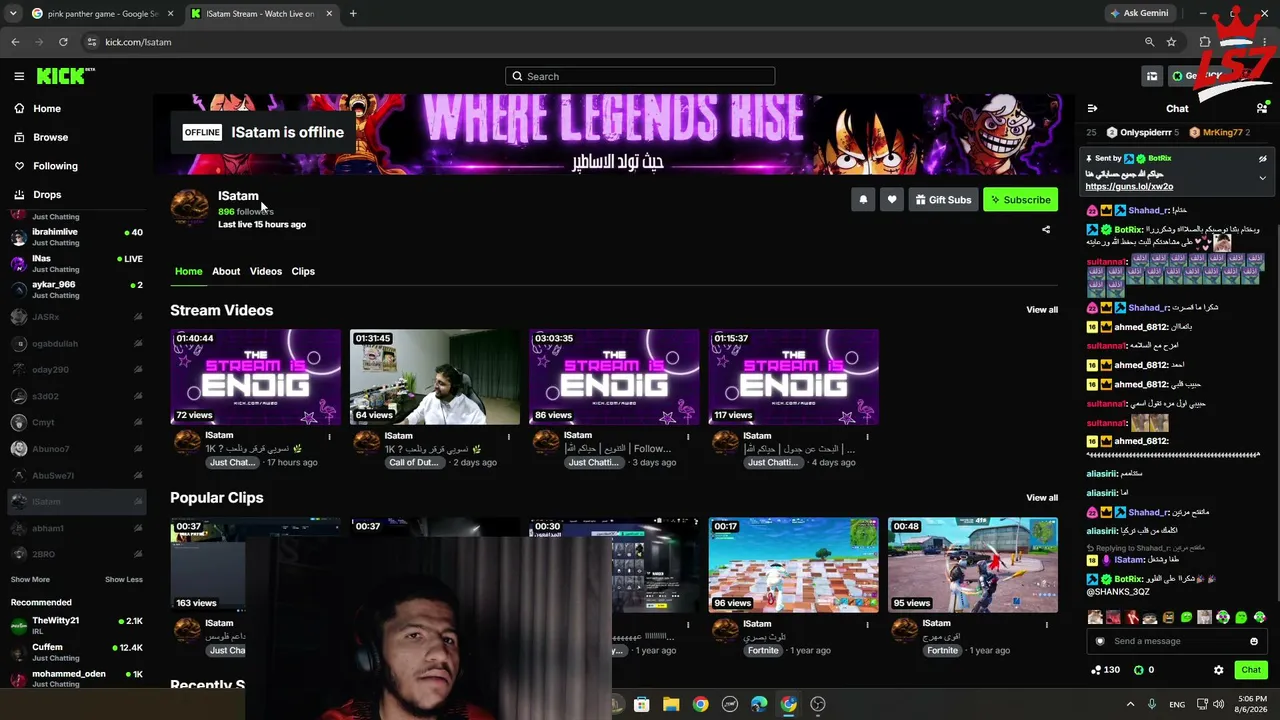
Task: Reload the page in Chrome
Action: 63,42
